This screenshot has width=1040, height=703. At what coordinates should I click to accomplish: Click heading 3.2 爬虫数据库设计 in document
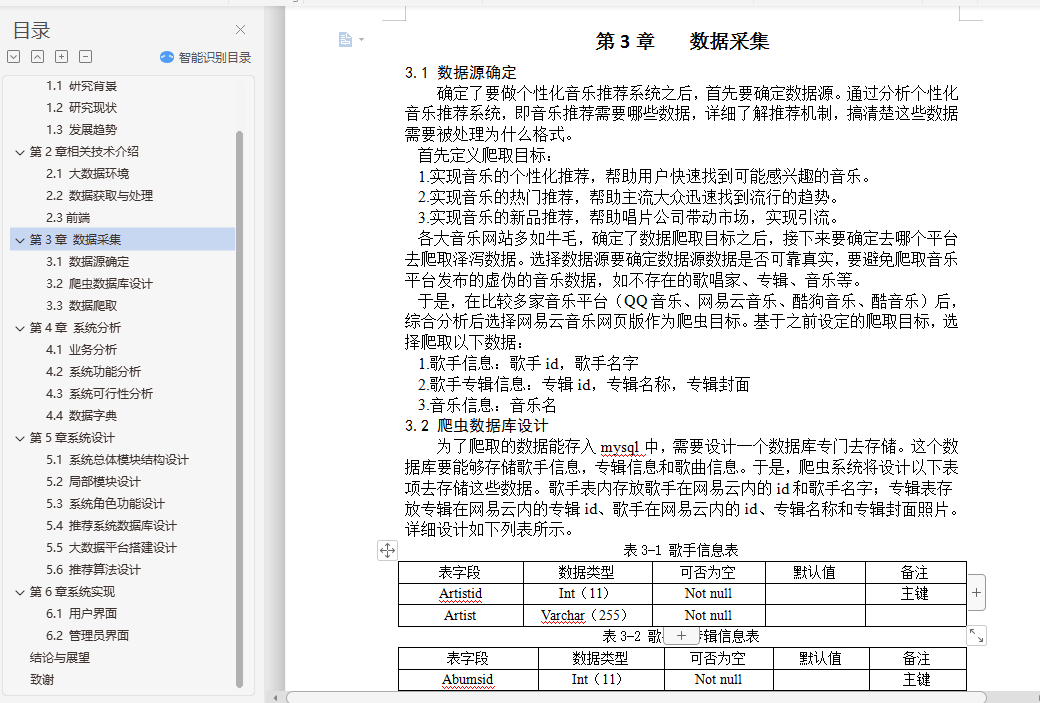point(476,425)
